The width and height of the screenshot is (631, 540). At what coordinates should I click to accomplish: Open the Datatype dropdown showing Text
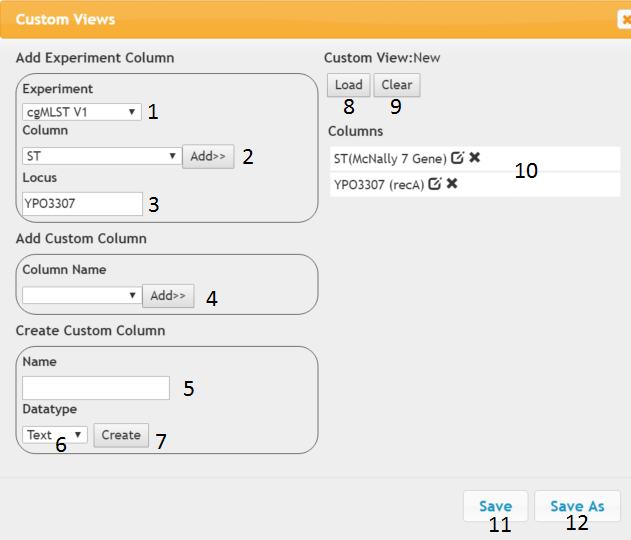coord(55,435)
